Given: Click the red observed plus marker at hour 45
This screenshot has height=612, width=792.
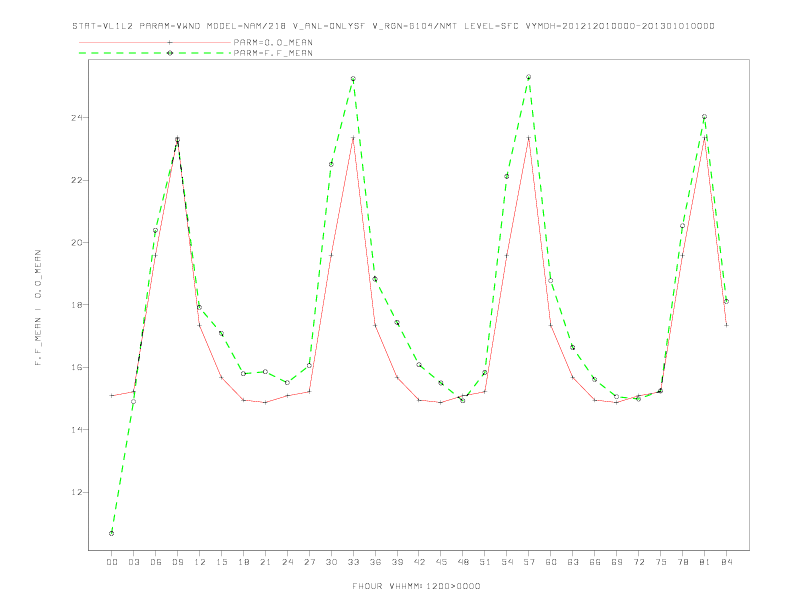Looking at the screenshot, I should pyautogui.click(x=441, y=402).
